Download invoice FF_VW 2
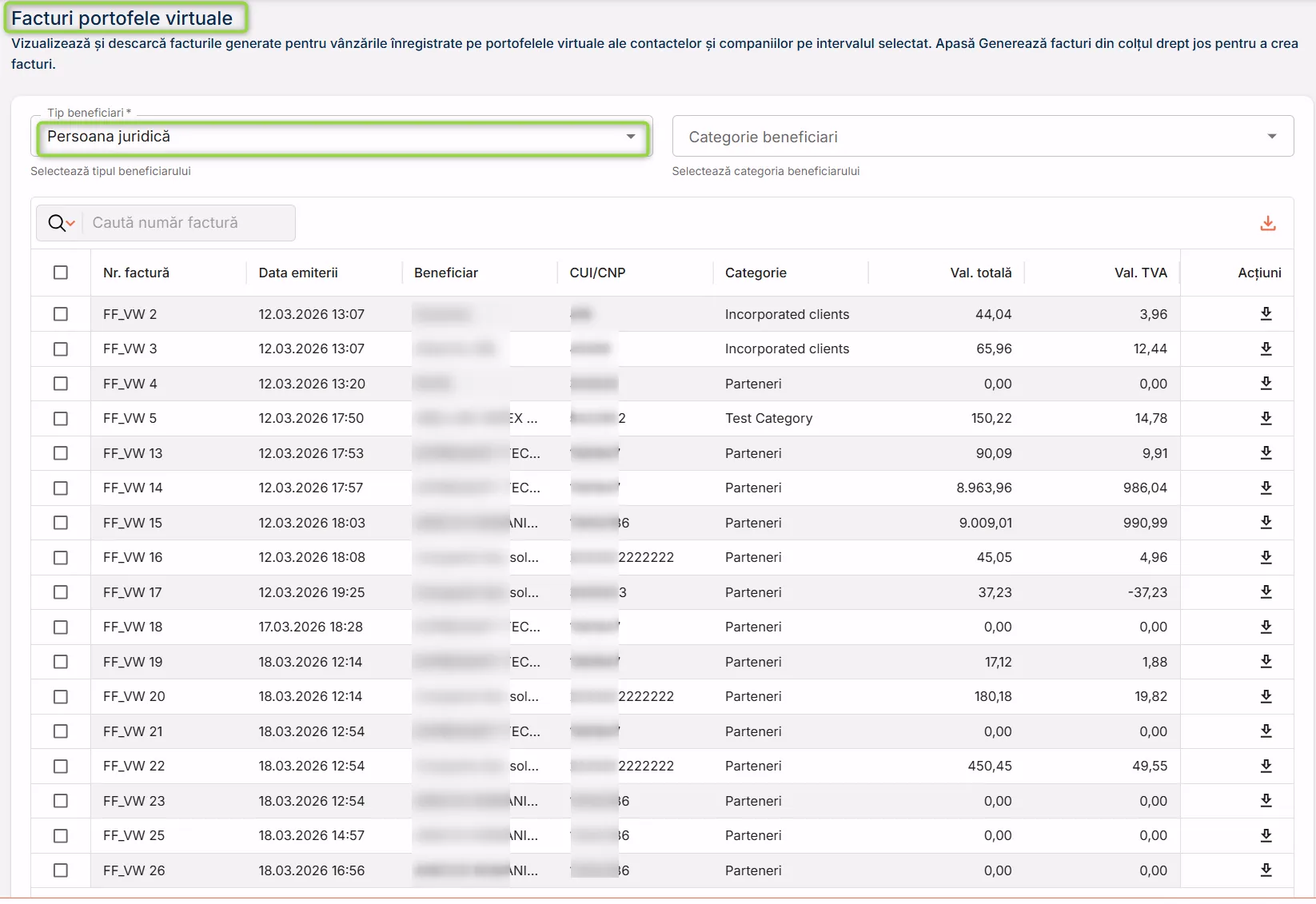 click(x=1266, y=314)
